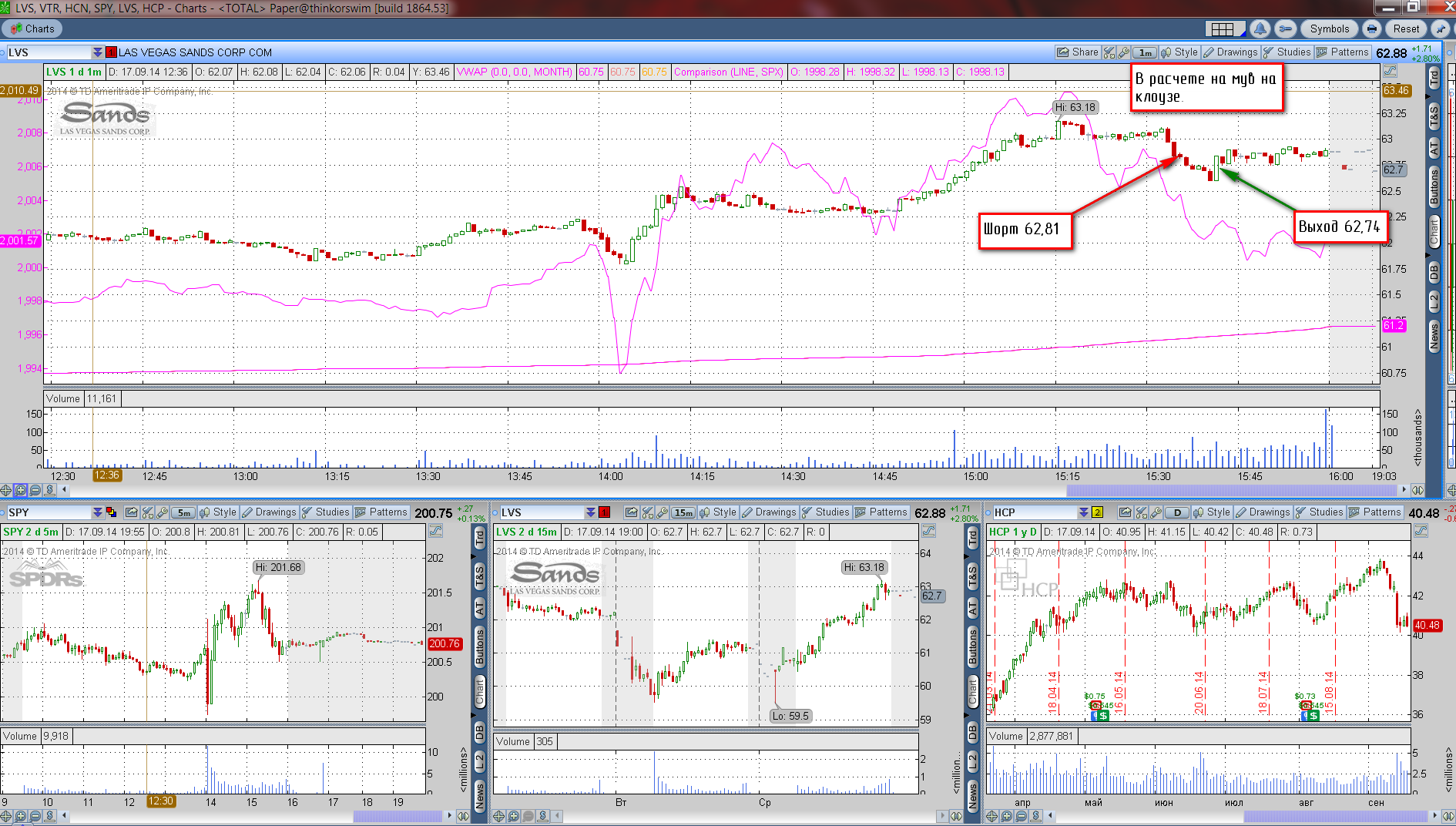The width and height of the screenshot is (1456, 826).
Task: Select the crosshair pan tool under the main chart
Action: [6, 490]
